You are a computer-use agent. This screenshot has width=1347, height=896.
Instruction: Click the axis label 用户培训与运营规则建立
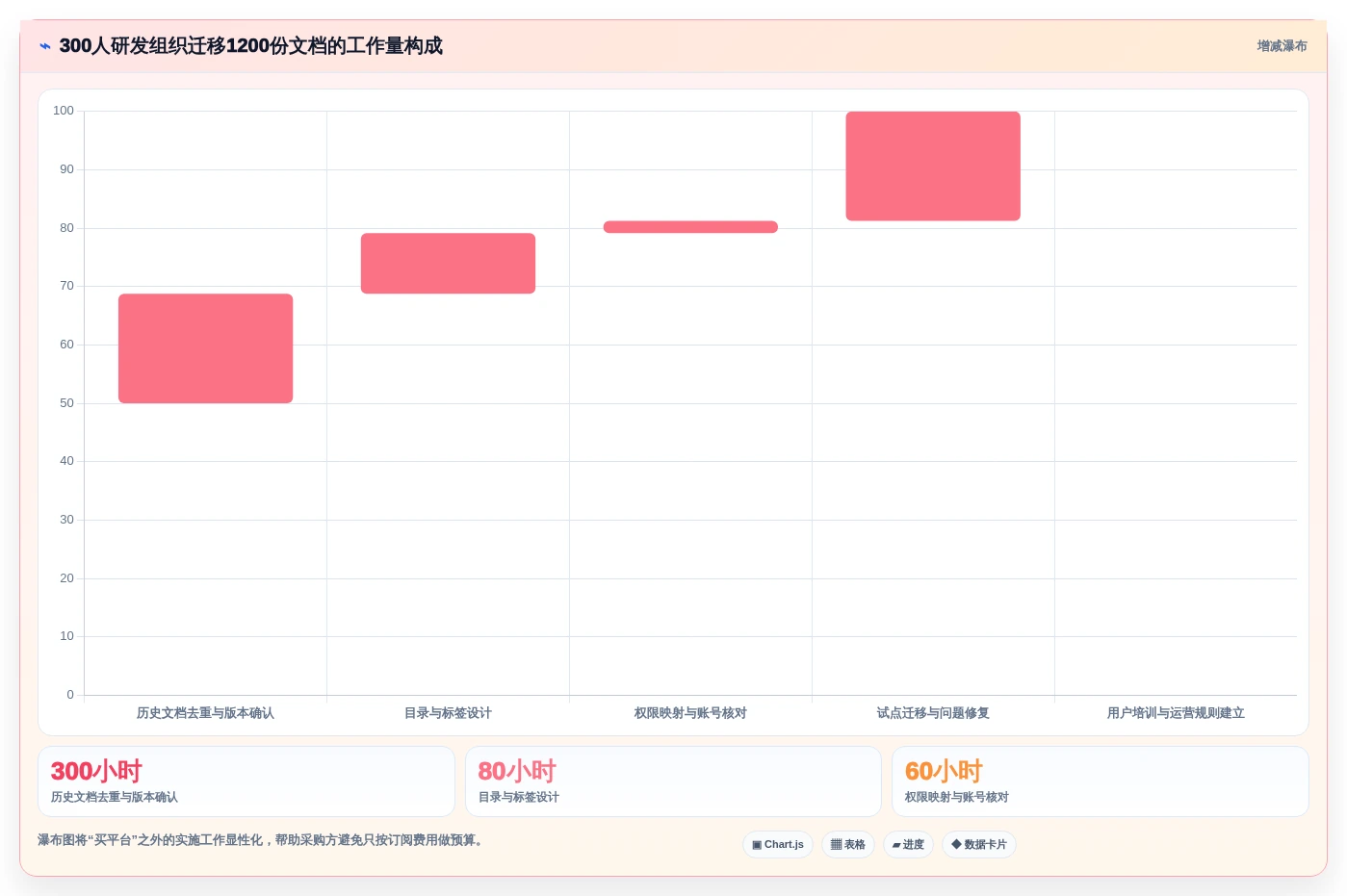pos(1176,713)
